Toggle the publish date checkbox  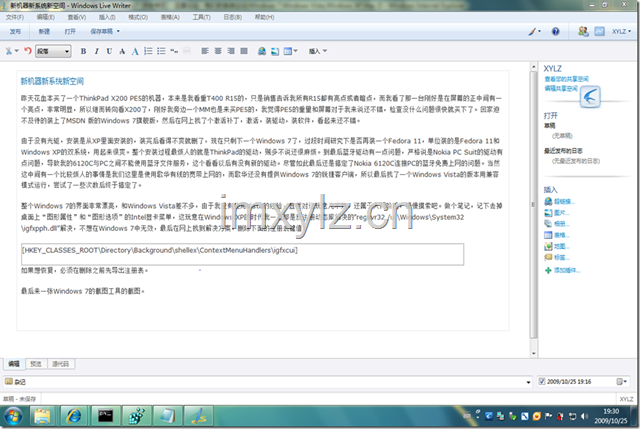click(542, 382)
